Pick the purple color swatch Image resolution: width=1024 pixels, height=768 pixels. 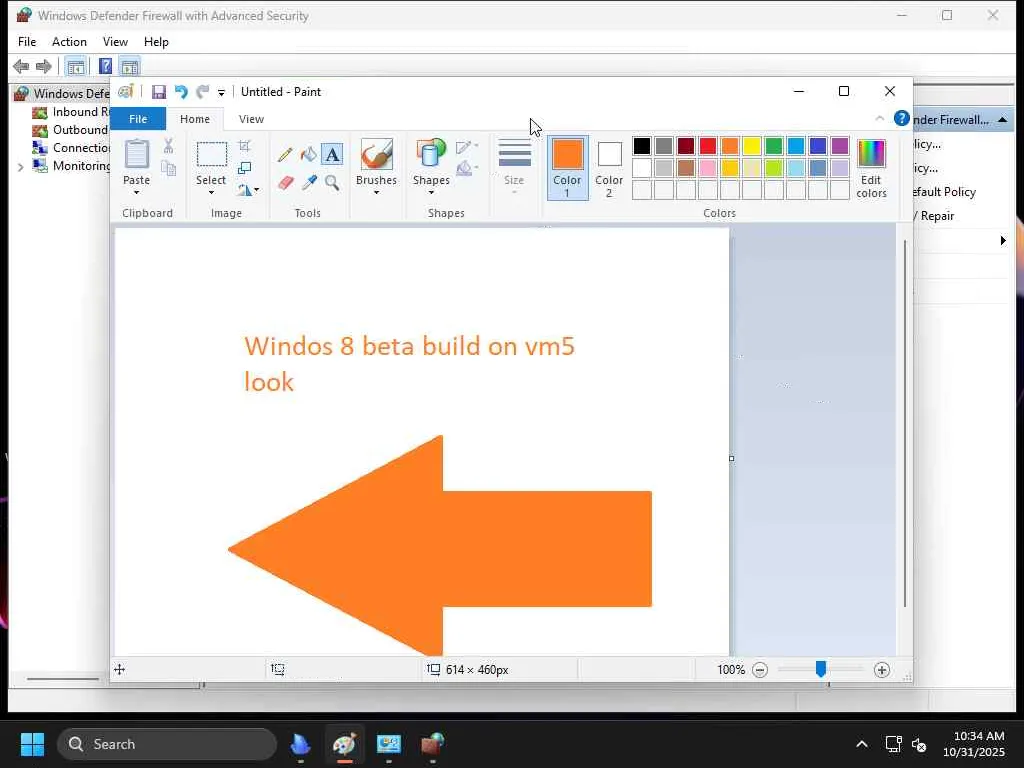pyautogui.click(x=840, y=146)
